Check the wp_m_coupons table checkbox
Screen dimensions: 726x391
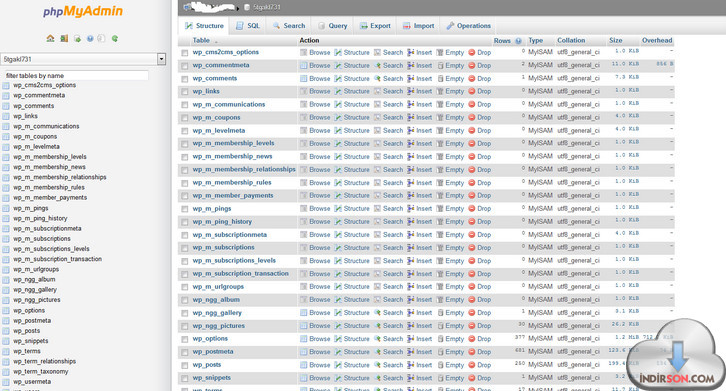185,118
